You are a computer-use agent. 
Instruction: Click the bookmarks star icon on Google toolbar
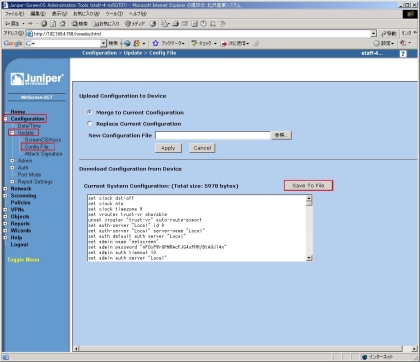(155, 43)
